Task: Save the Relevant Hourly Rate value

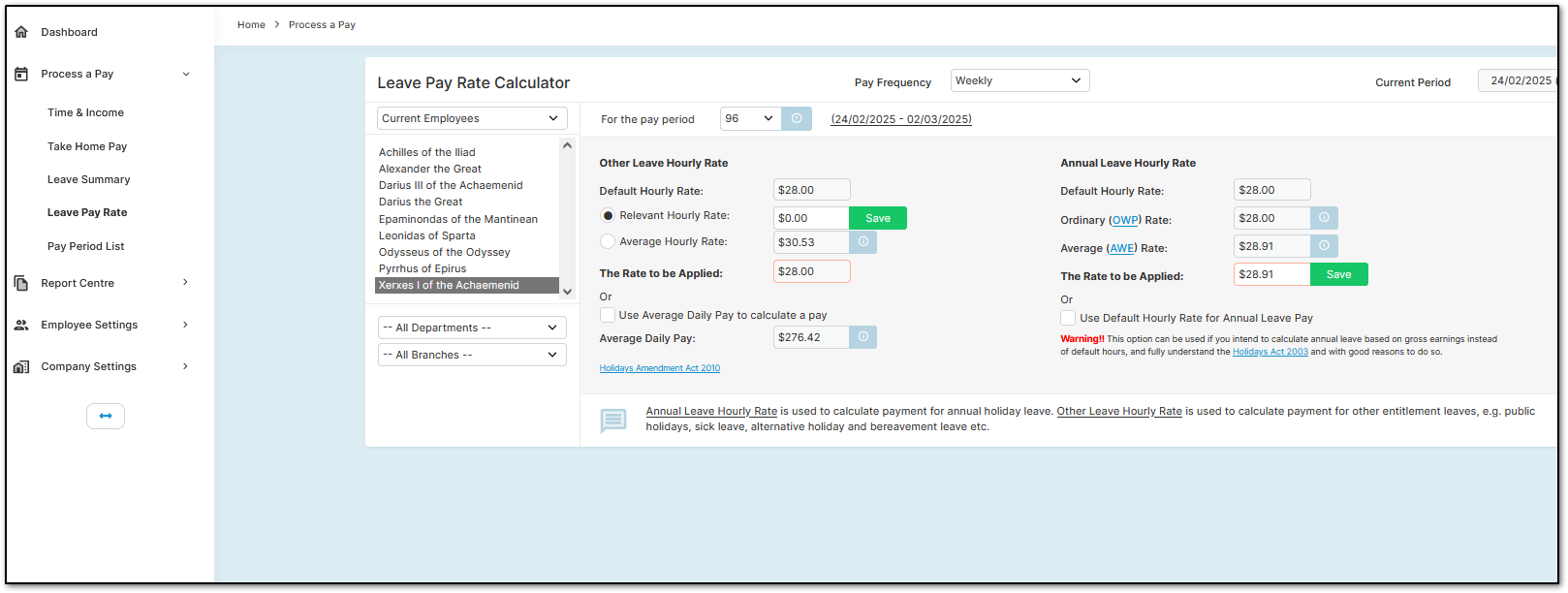Action: coord(878,218)
